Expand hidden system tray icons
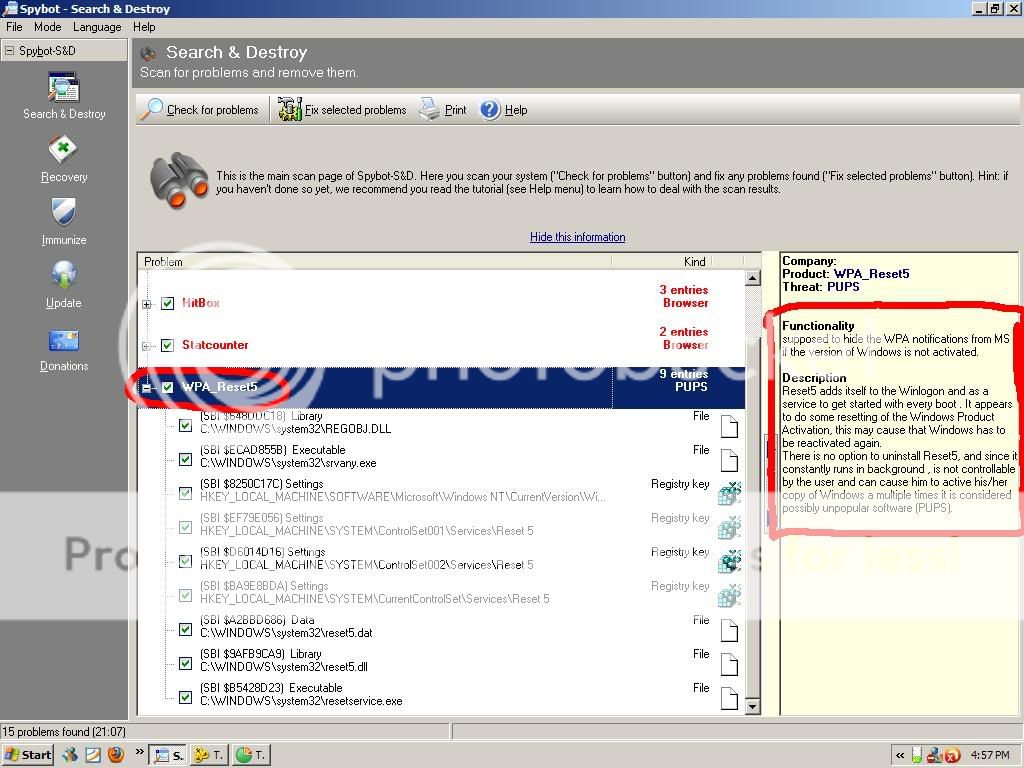1024x768 pixels. pos(900,756)
